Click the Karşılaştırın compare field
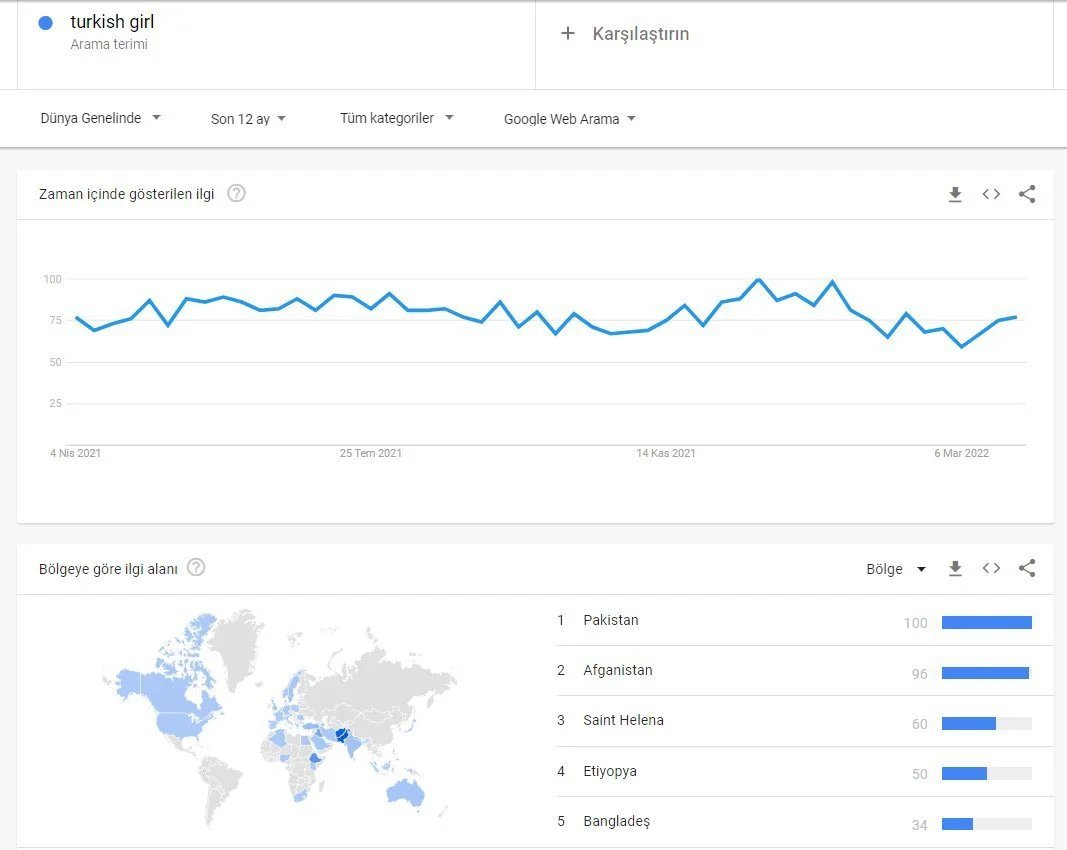Screen dimensions: 1067x850 (x=641, y=34)
